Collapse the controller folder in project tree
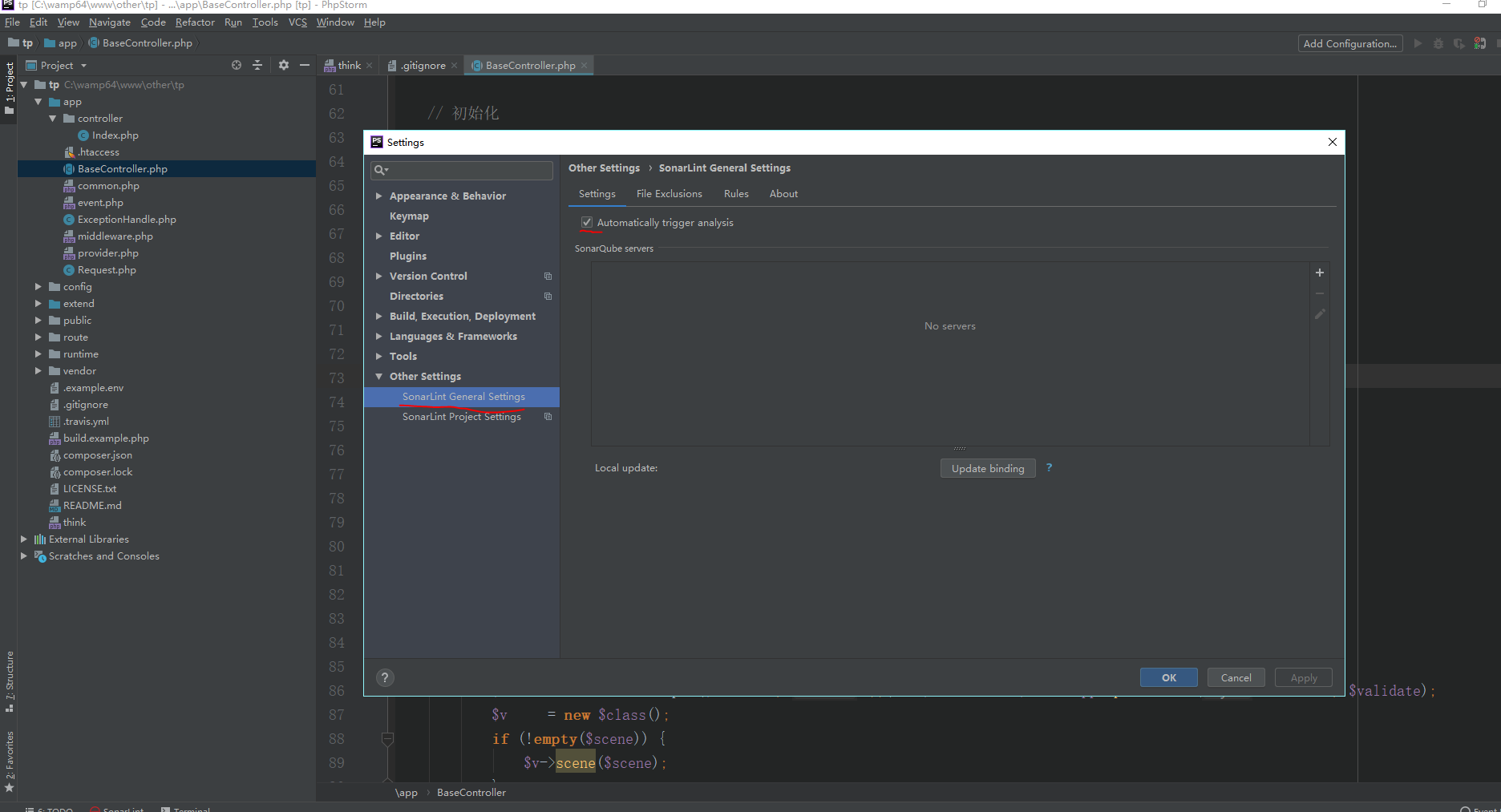 tap(53, 118)
